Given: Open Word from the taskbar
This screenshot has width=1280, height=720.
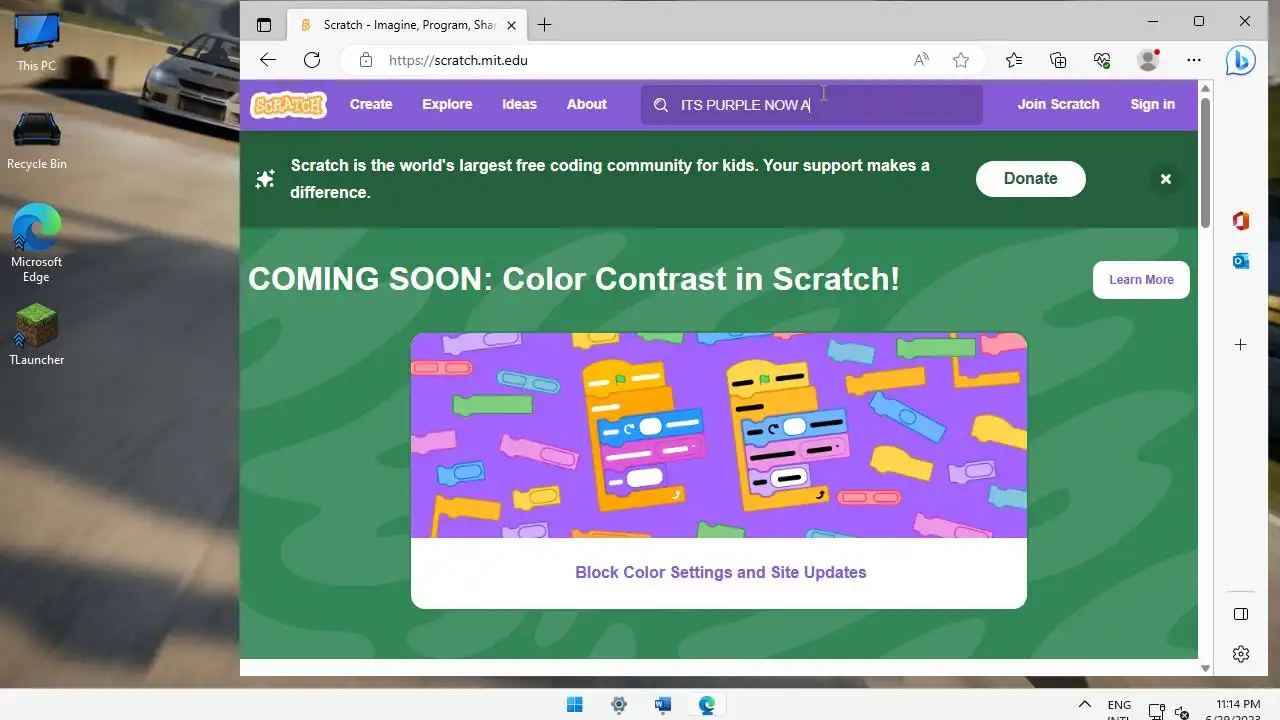Looking at the screenshot, I should coord(662,705).
